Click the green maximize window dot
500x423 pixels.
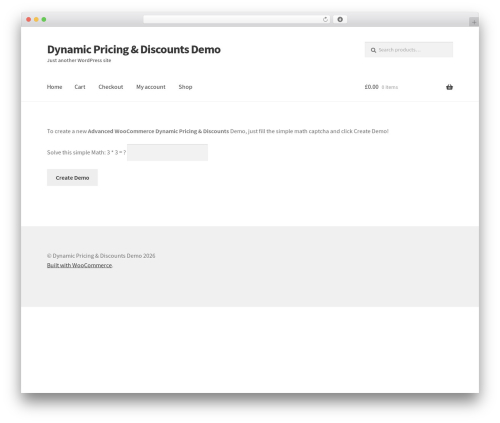44,20
